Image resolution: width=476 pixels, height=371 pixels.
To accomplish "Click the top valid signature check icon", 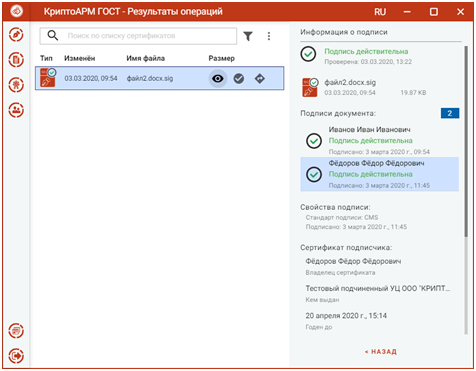I will point(308,54).
